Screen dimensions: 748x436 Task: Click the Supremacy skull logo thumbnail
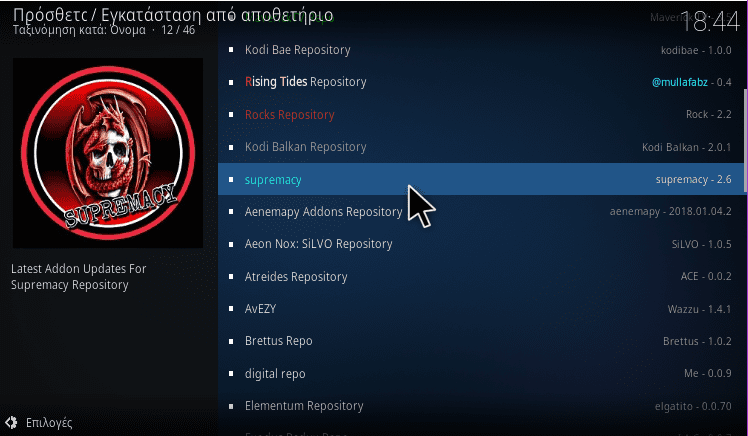click(x=108, y=153)
